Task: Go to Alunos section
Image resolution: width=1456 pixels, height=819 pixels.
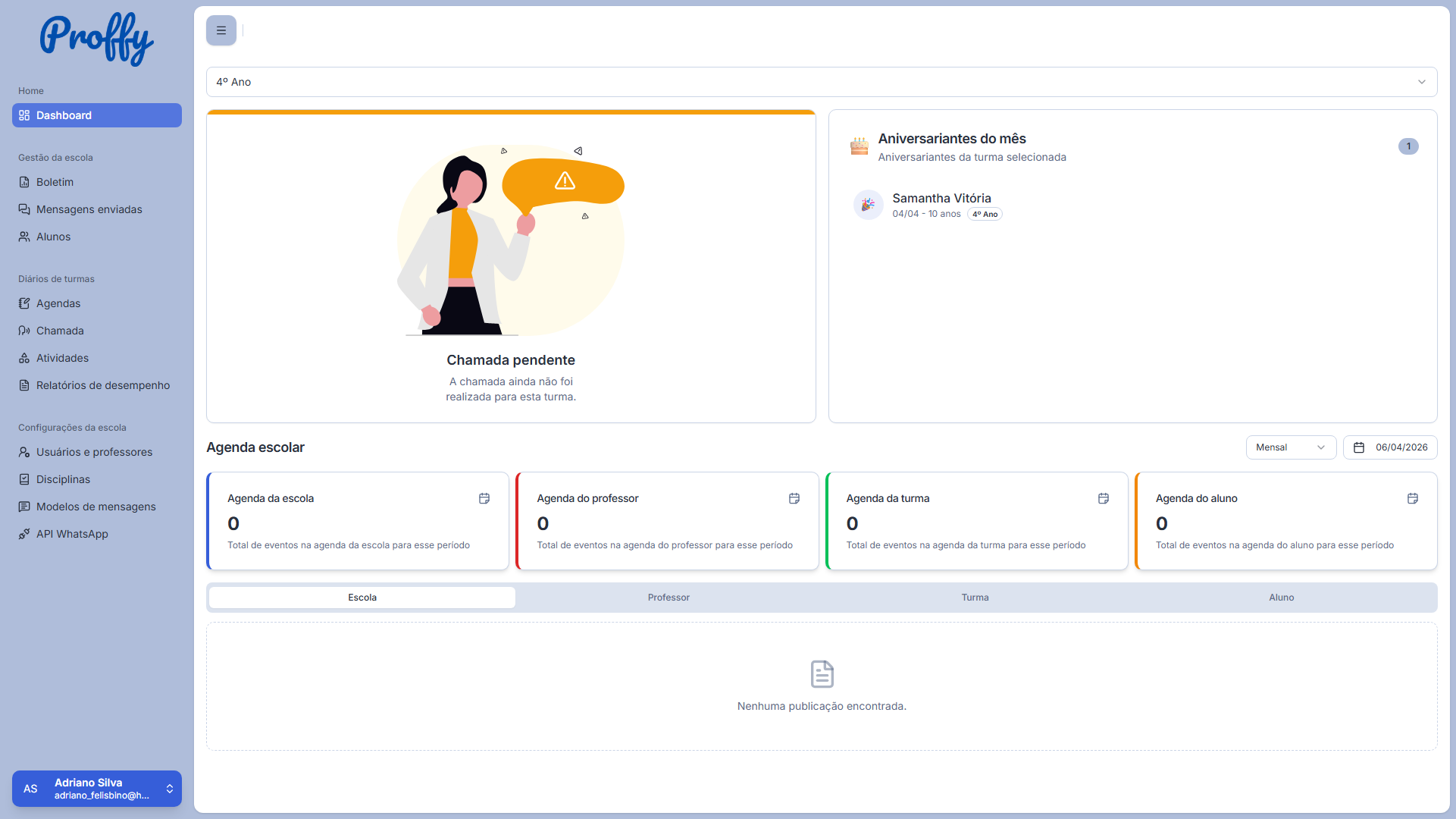Action: [x=53, y=237]
